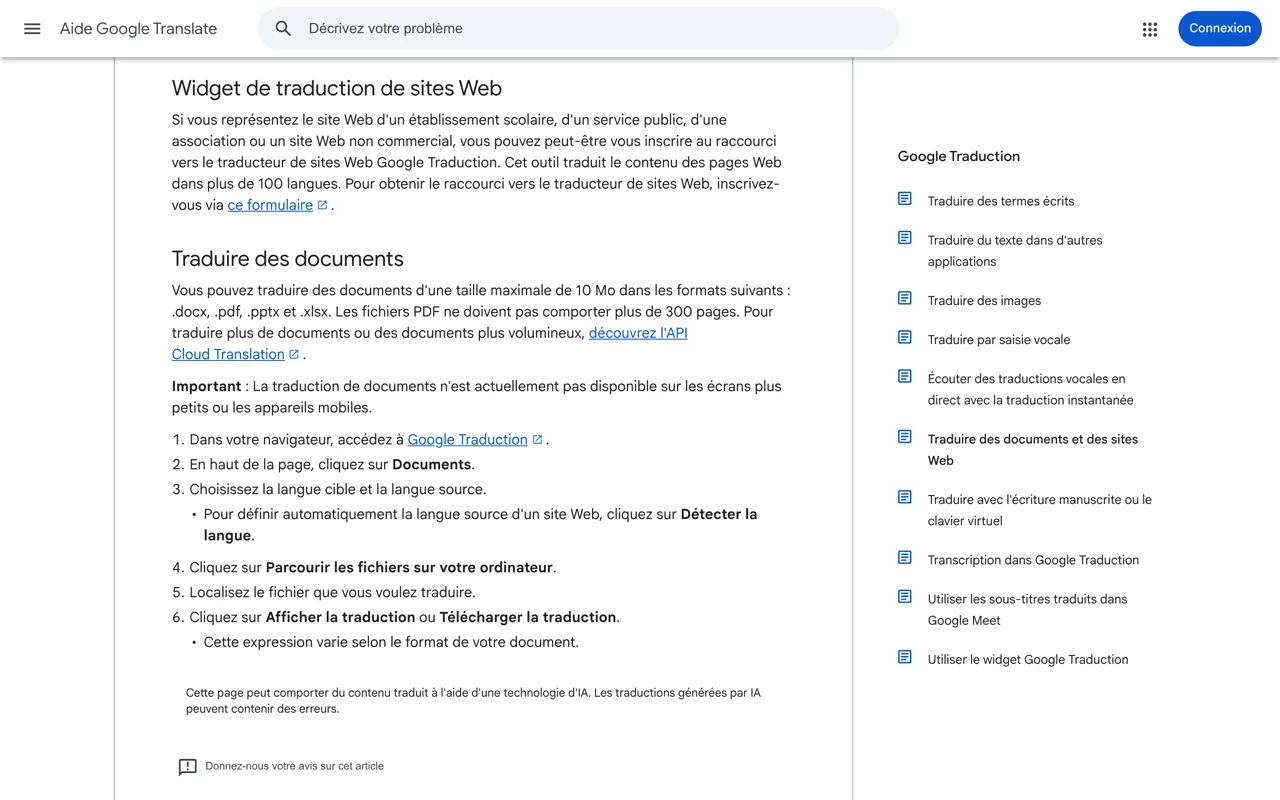Go to 'Traduire des images' article
The image size is (1280, 800).
(984, 301)
